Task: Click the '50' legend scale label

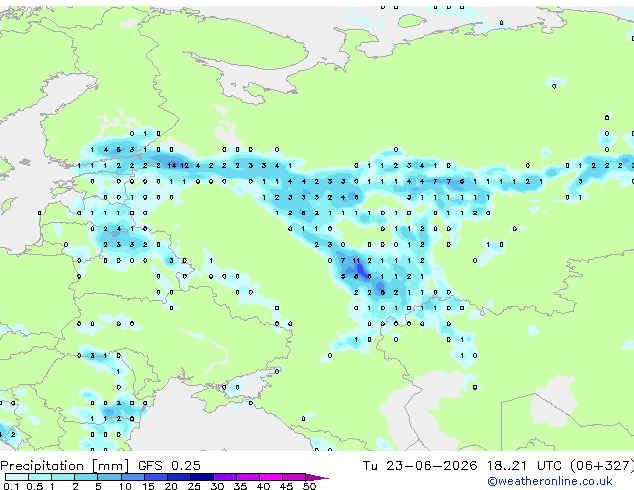Action: click(x=309, y=486)
